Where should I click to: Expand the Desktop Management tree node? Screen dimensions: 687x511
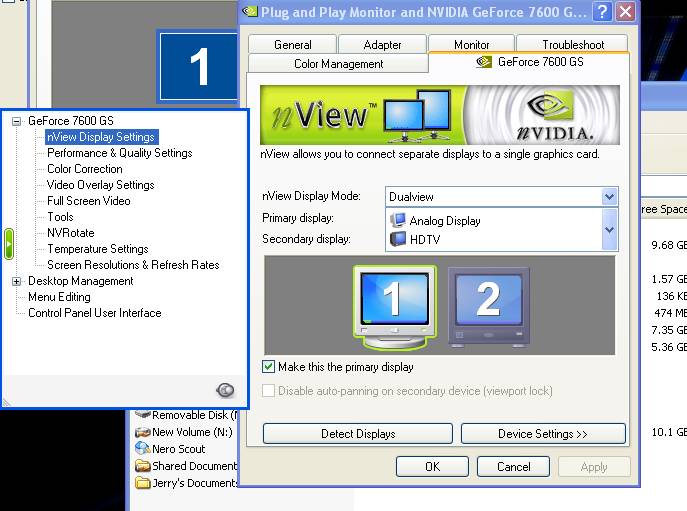coord(16,281)
